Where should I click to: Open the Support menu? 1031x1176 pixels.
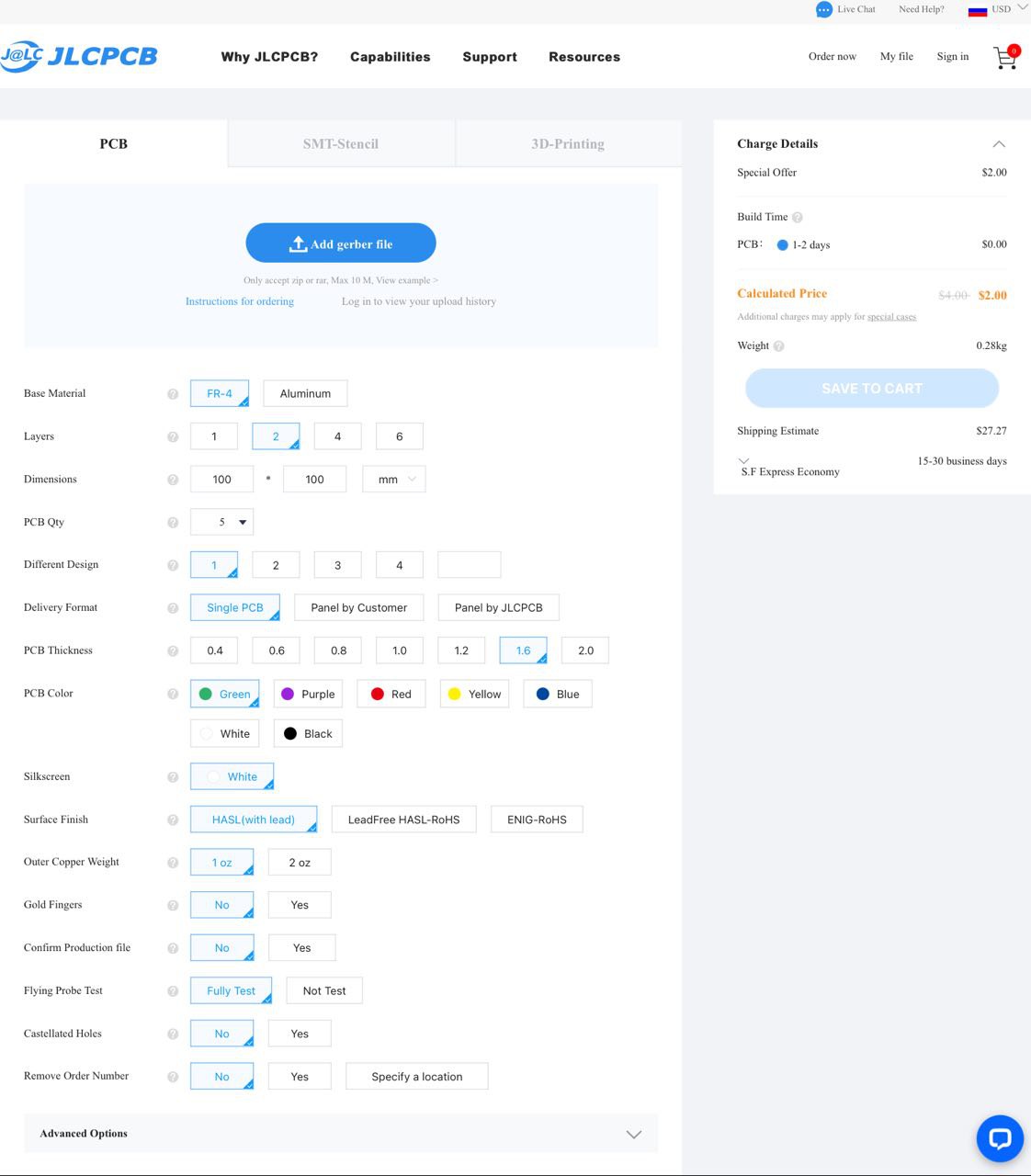[x=490, y=57]
